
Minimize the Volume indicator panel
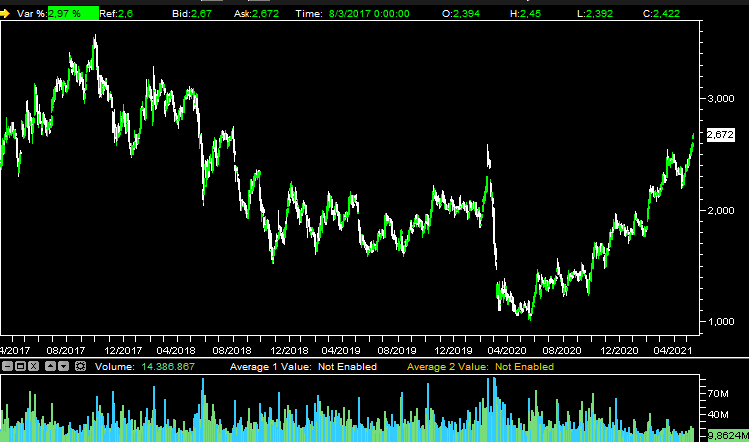click(7, 367)
